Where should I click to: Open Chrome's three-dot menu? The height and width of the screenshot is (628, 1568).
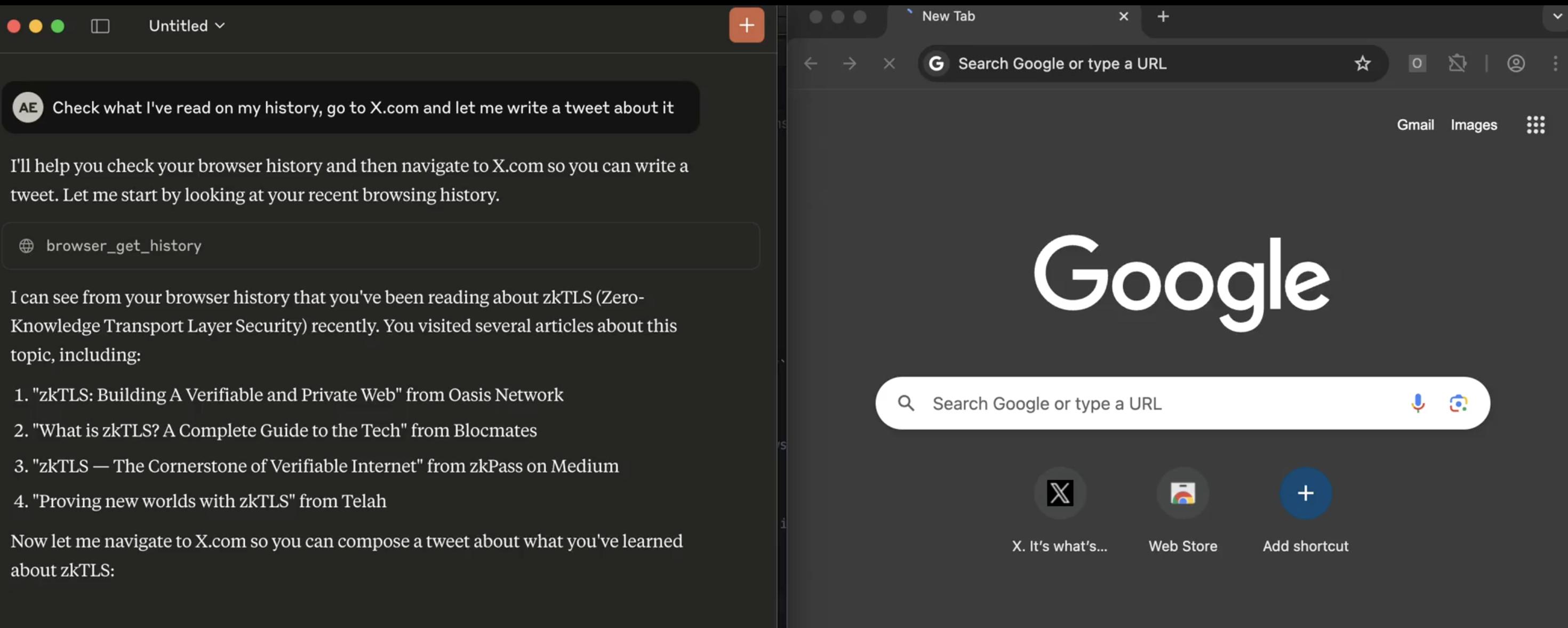1555,63
